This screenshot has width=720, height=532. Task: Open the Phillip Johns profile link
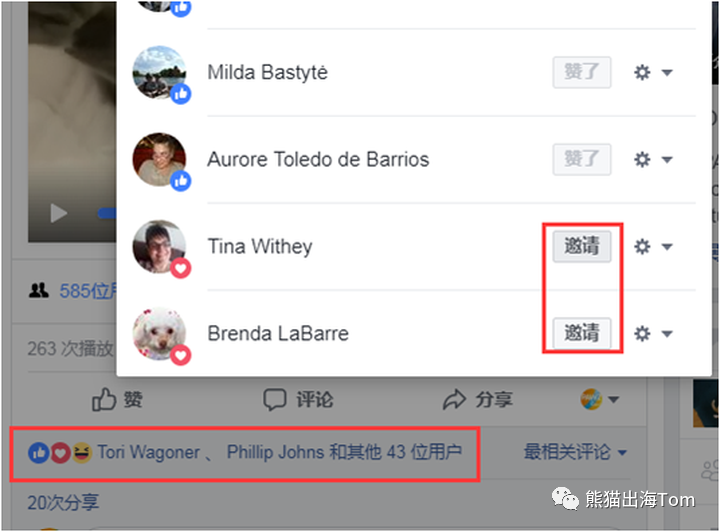[x=276, y=452]
